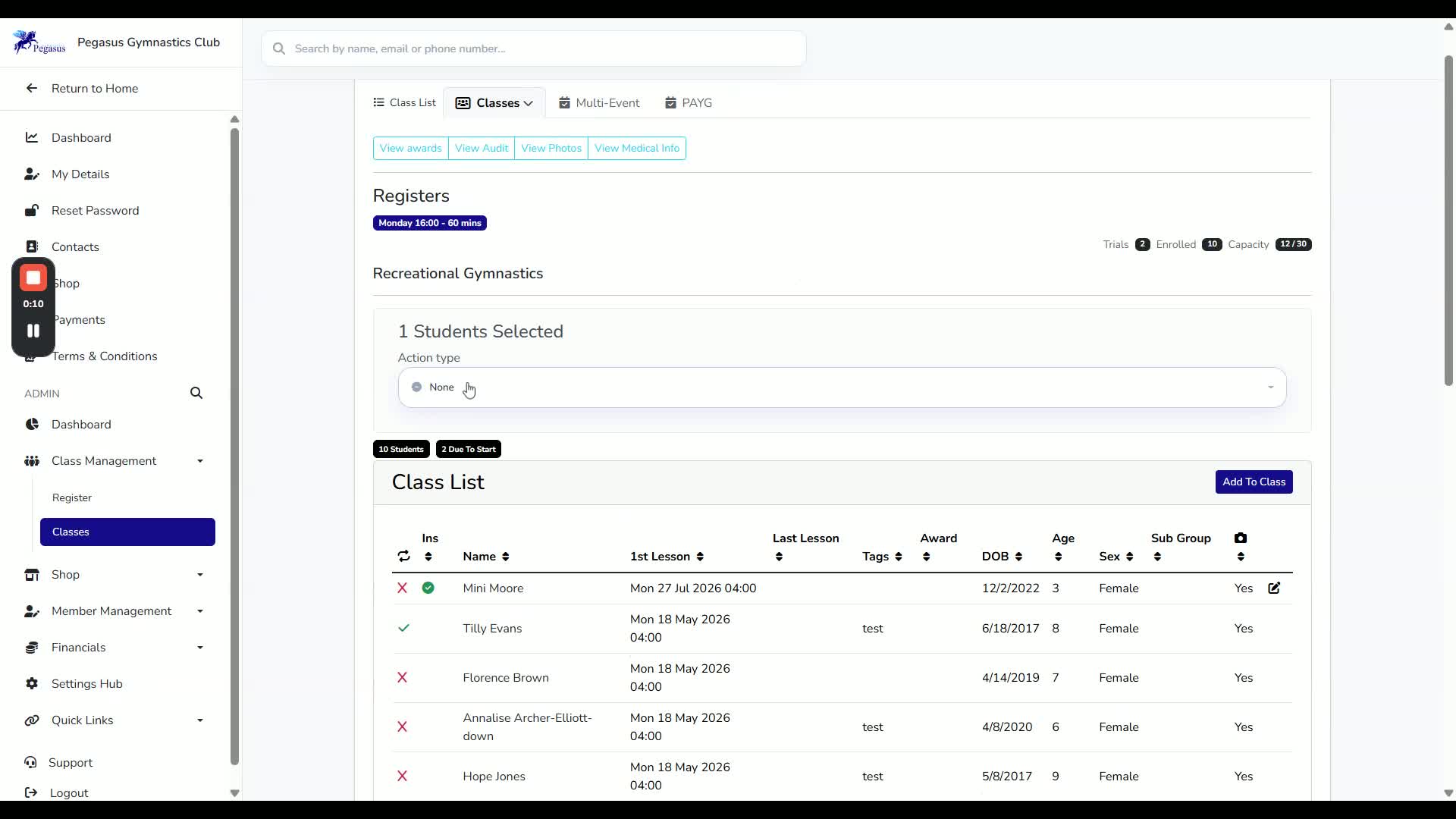Toggle the red X for Hope Jones

tap(402, 777)
